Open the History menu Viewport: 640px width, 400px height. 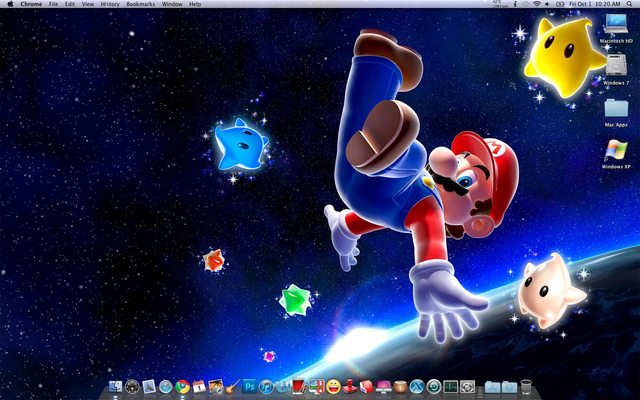point(110,4)
